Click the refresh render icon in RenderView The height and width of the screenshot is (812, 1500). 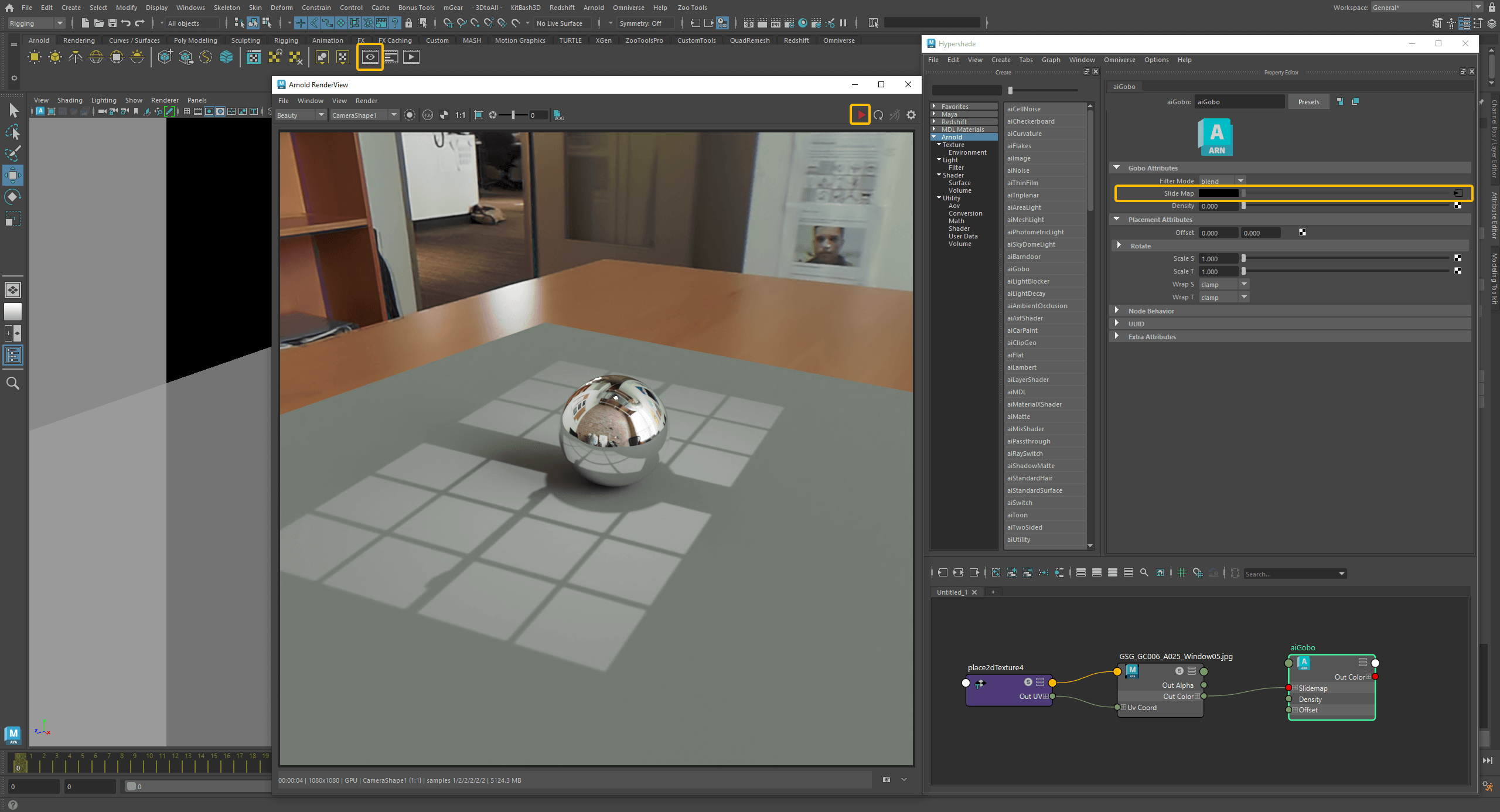[878, 115]
